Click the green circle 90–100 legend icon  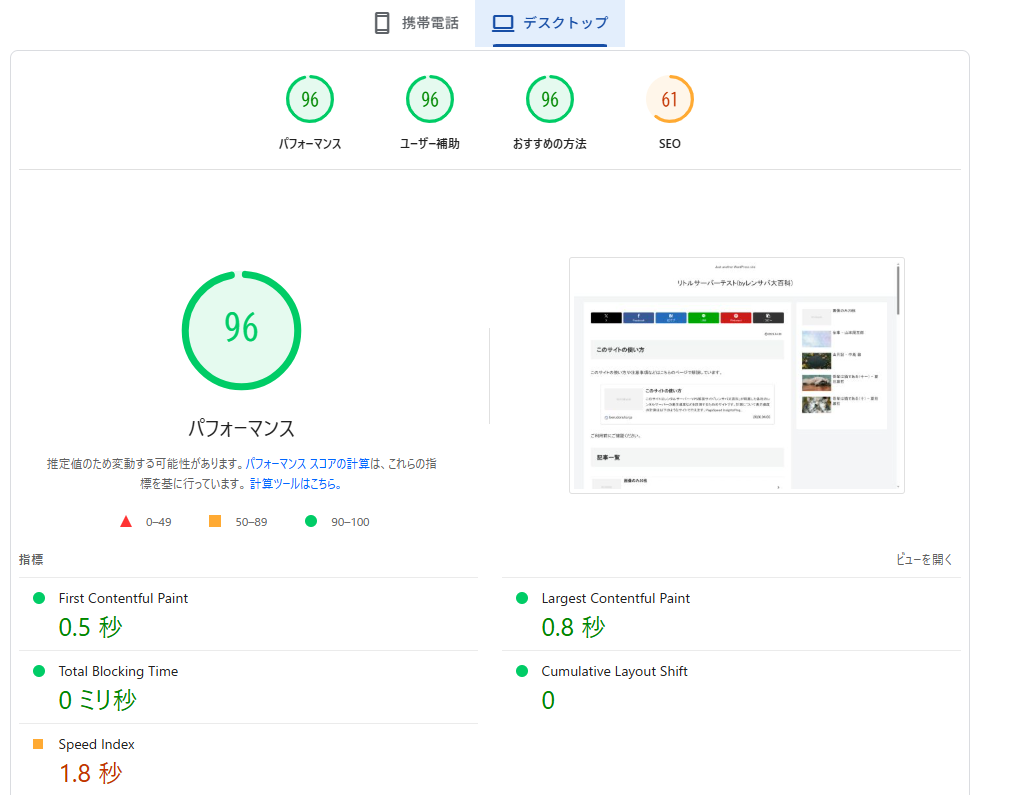(311, 521)
